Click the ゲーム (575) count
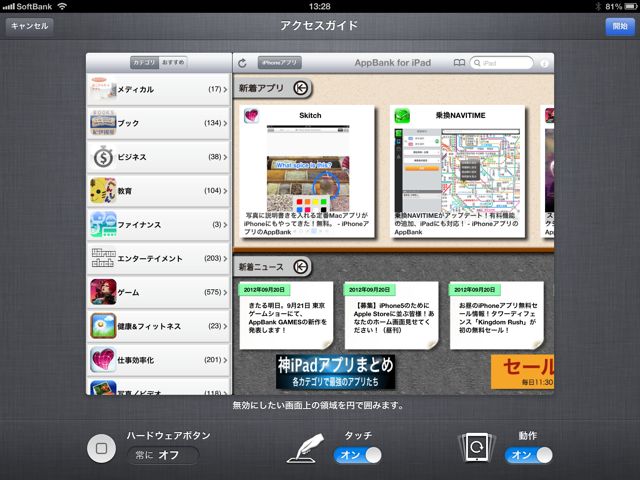The image size is (640, 480). click(x=213, y=292)
